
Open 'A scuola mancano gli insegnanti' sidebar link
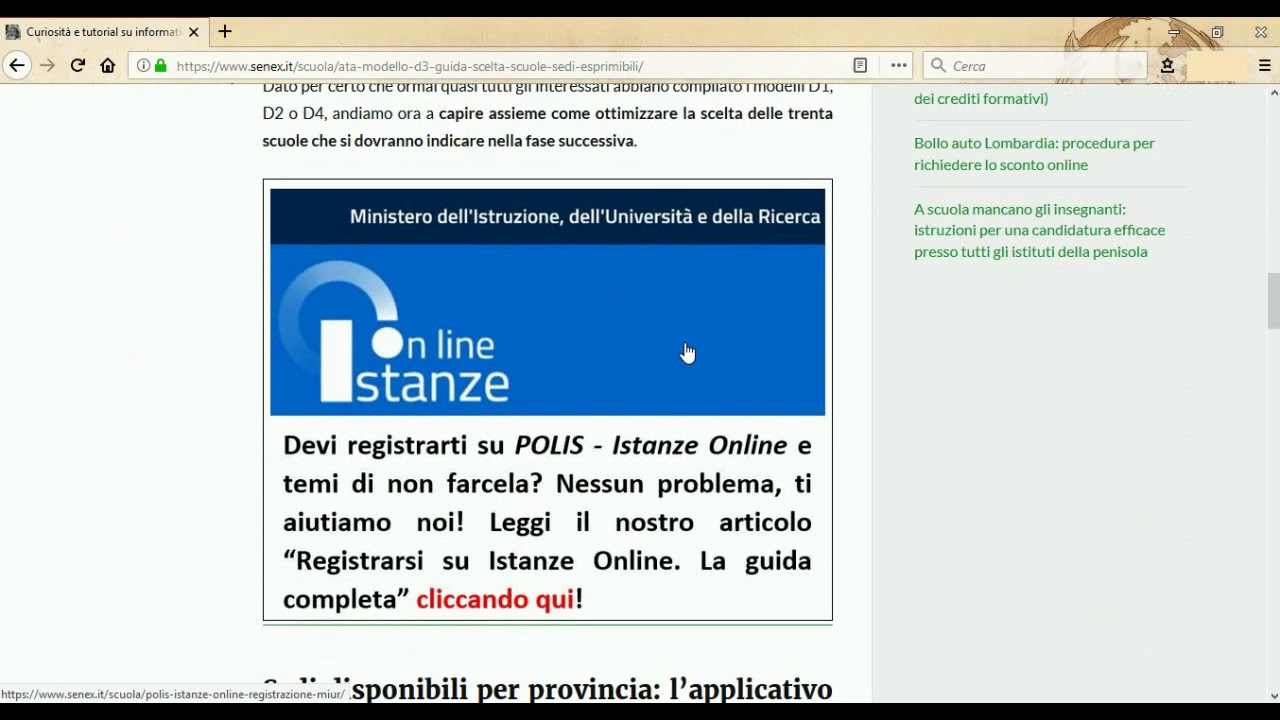pos(1039,230)
